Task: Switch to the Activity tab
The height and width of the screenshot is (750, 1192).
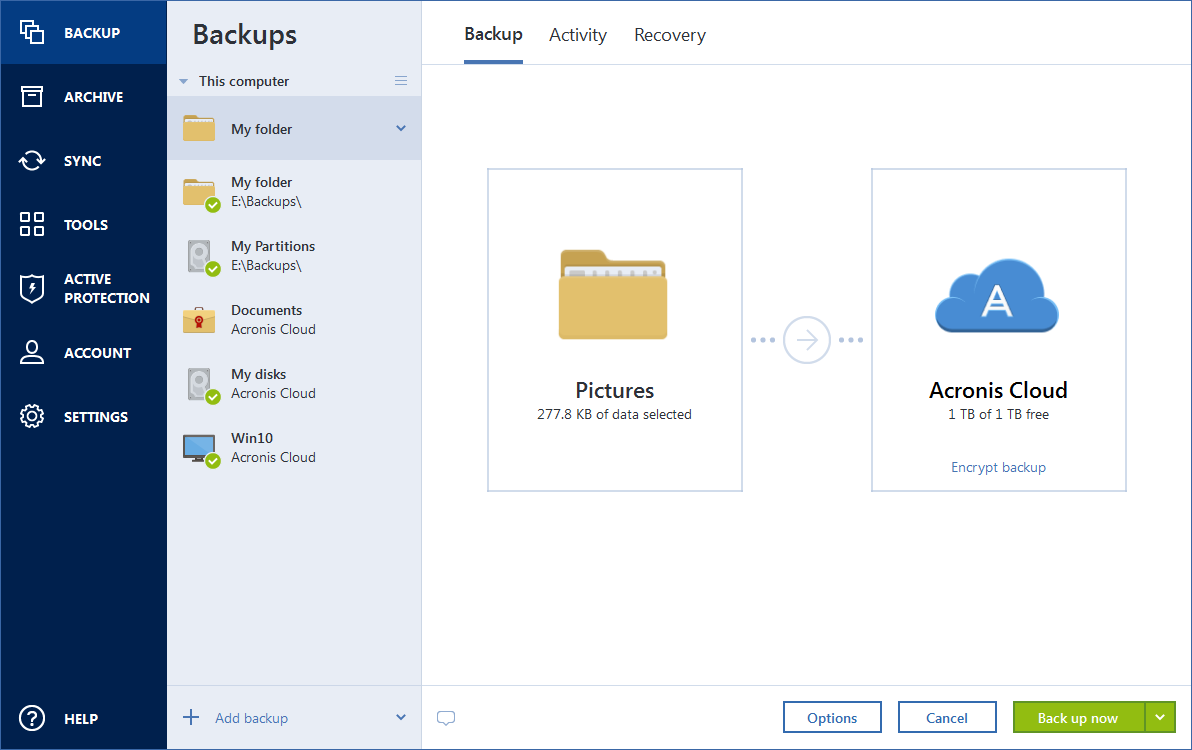Action: pyautogui.click(x=577, y=34)
